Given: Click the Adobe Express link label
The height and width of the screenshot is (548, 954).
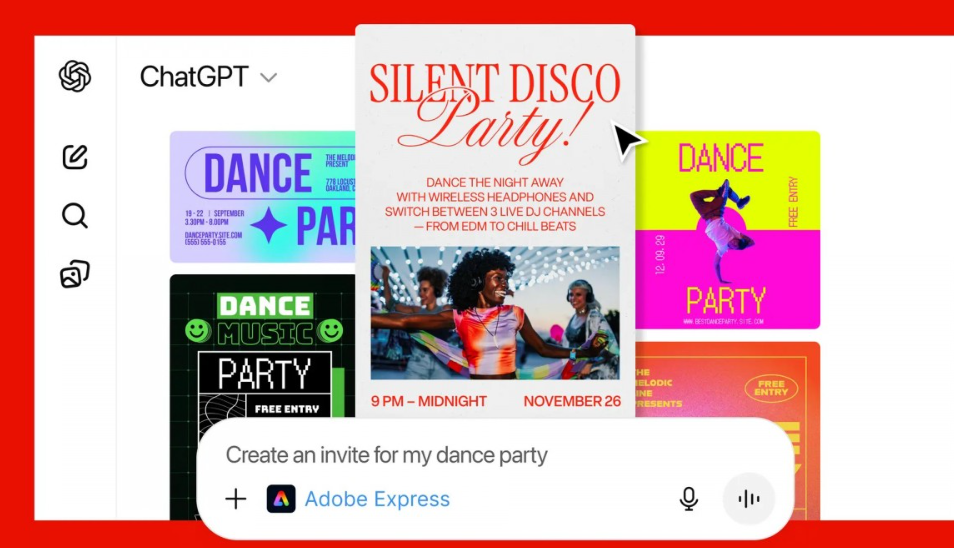Looking at the screenshot, I should (377, 499).
